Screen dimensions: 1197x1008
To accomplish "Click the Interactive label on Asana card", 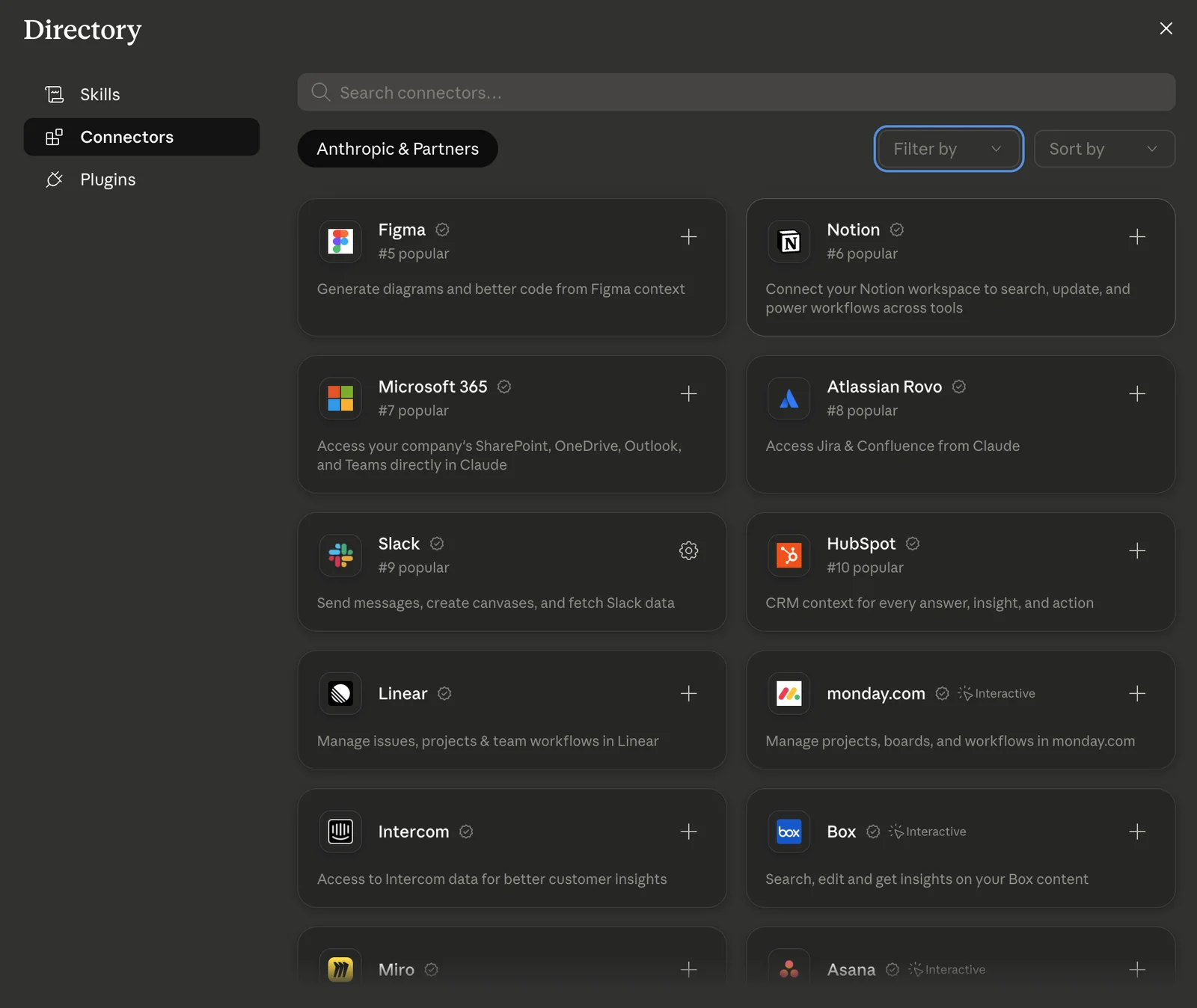I will 947,970.
